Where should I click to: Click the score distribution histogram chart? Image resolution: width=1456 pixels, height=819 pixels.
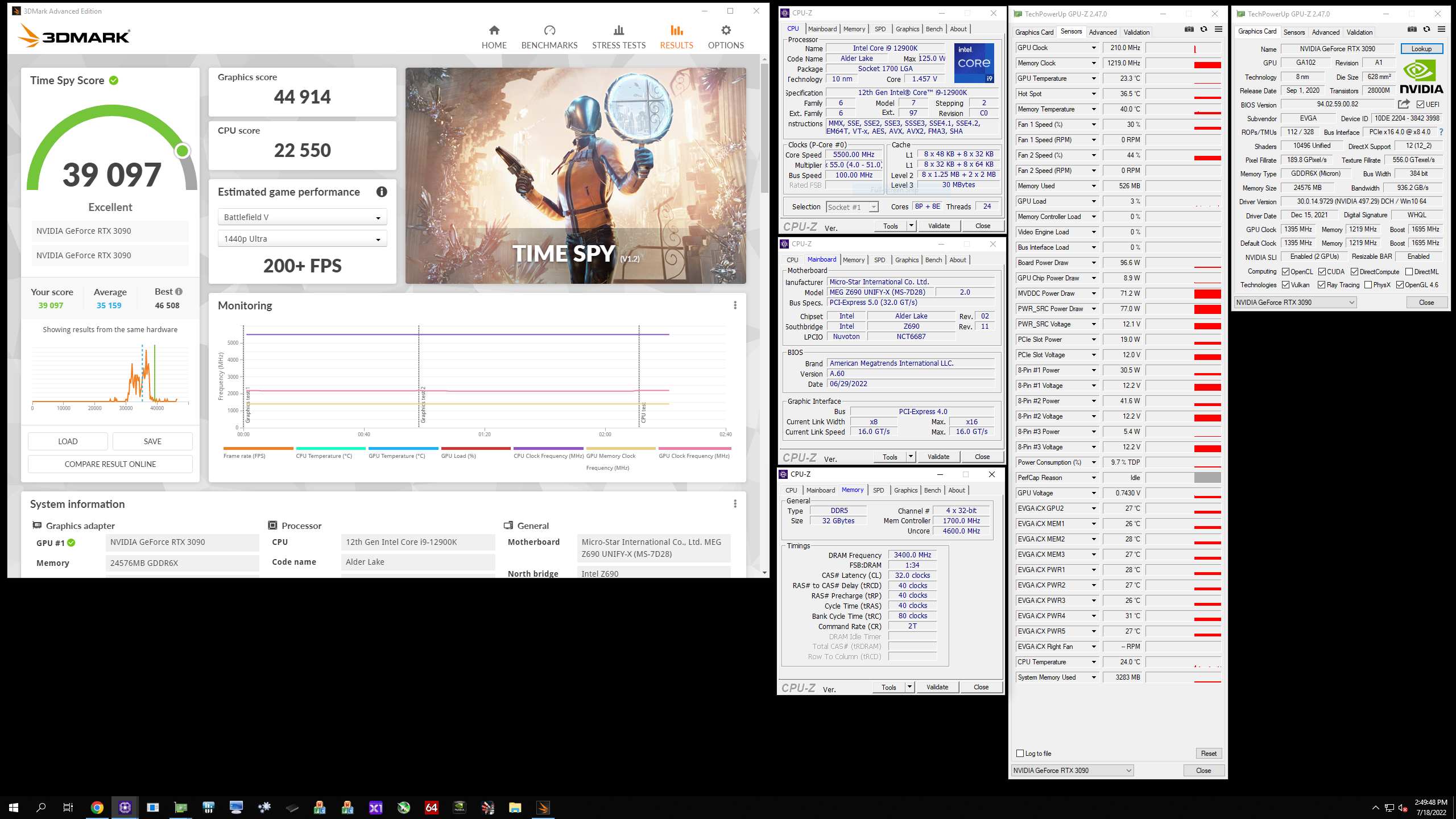coord(110,376)
